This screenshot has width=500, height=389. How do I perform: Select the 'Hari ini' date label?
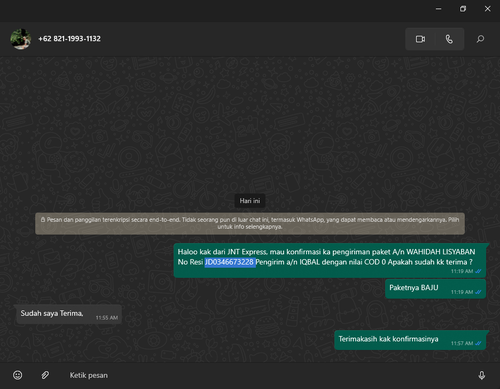click(250, 201)
